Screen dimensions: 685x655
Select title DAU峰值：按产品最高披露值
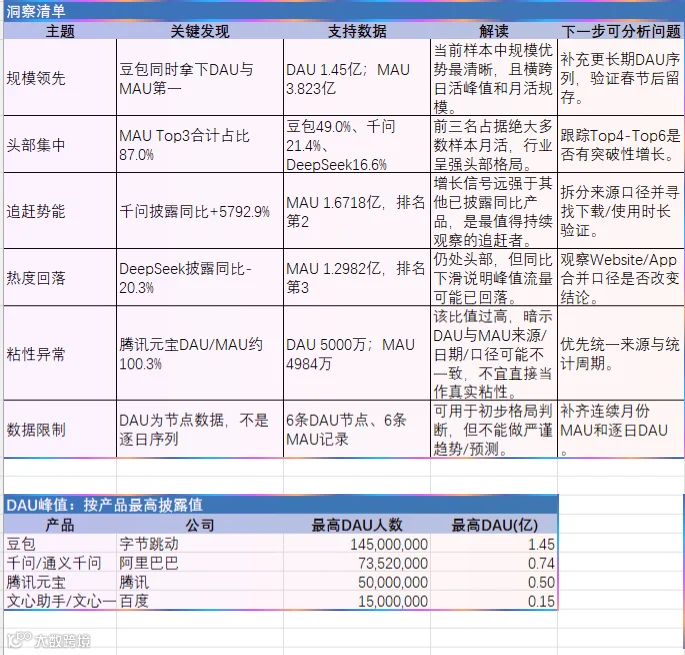[280, 505]
